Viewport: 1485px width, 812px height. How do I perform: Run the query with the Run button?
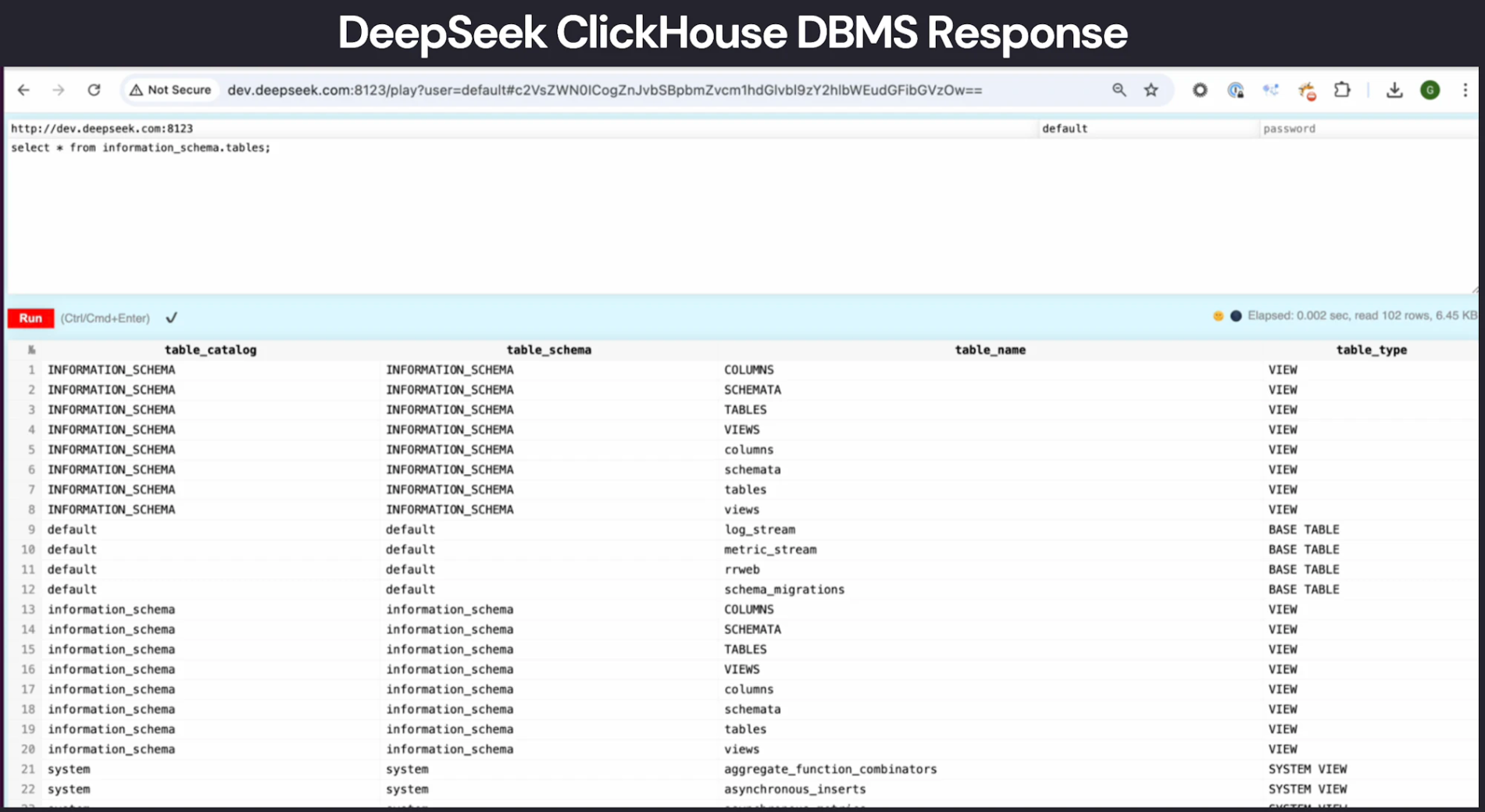[x=30, y=319]
